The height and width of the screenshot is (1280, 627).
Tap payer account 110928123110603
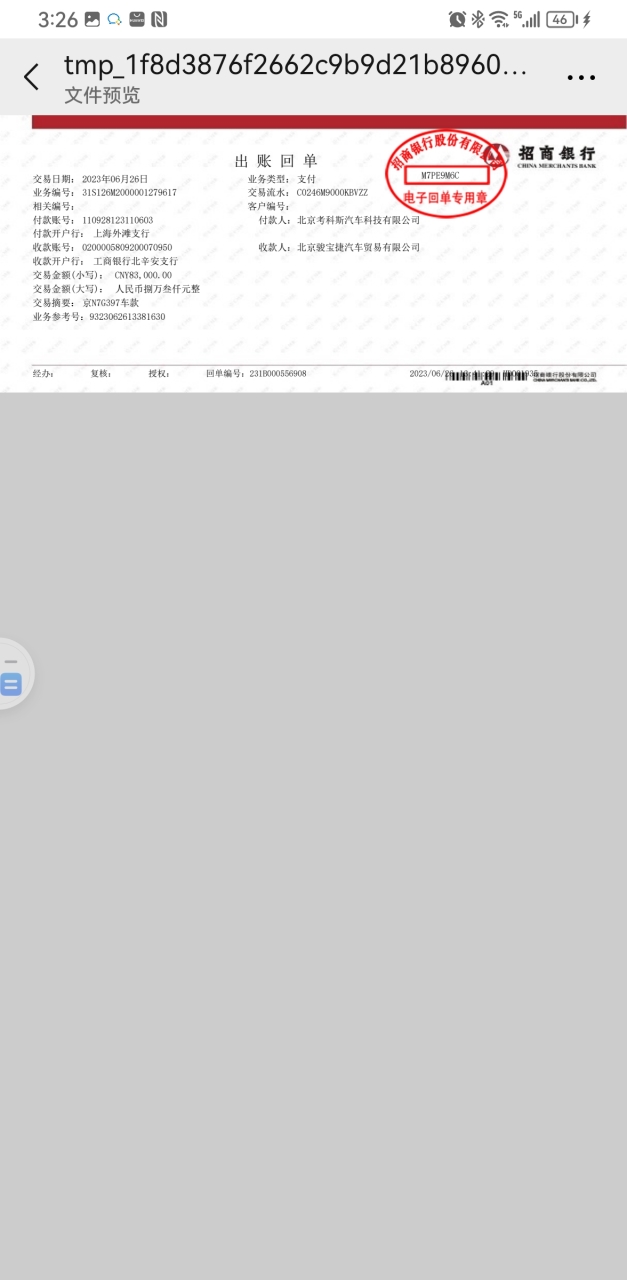pyautogui.click(x=117, y=220)
